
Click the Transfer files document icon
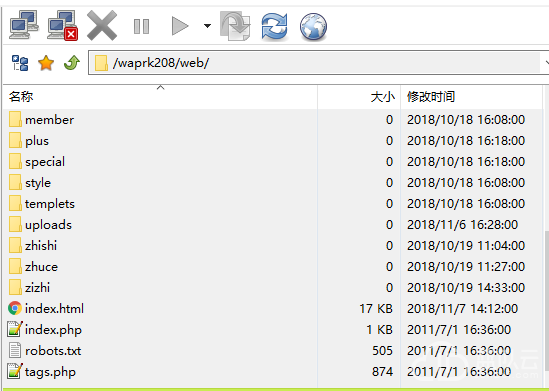click(x=235, y=26)
